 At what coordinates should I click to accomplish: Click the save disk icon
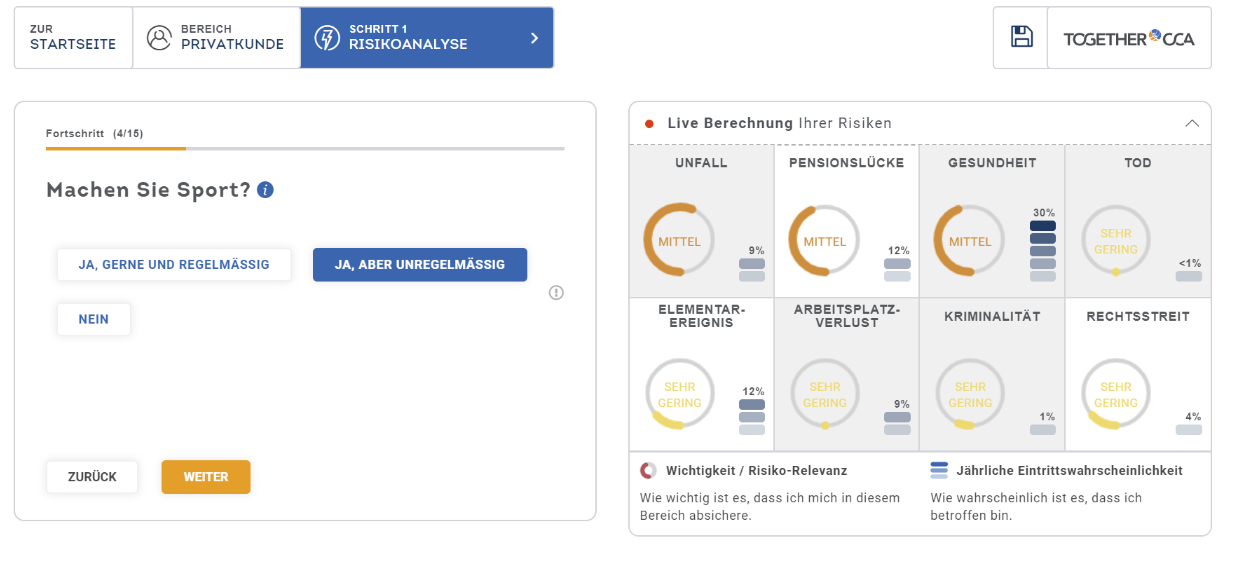coord(1021,38)
